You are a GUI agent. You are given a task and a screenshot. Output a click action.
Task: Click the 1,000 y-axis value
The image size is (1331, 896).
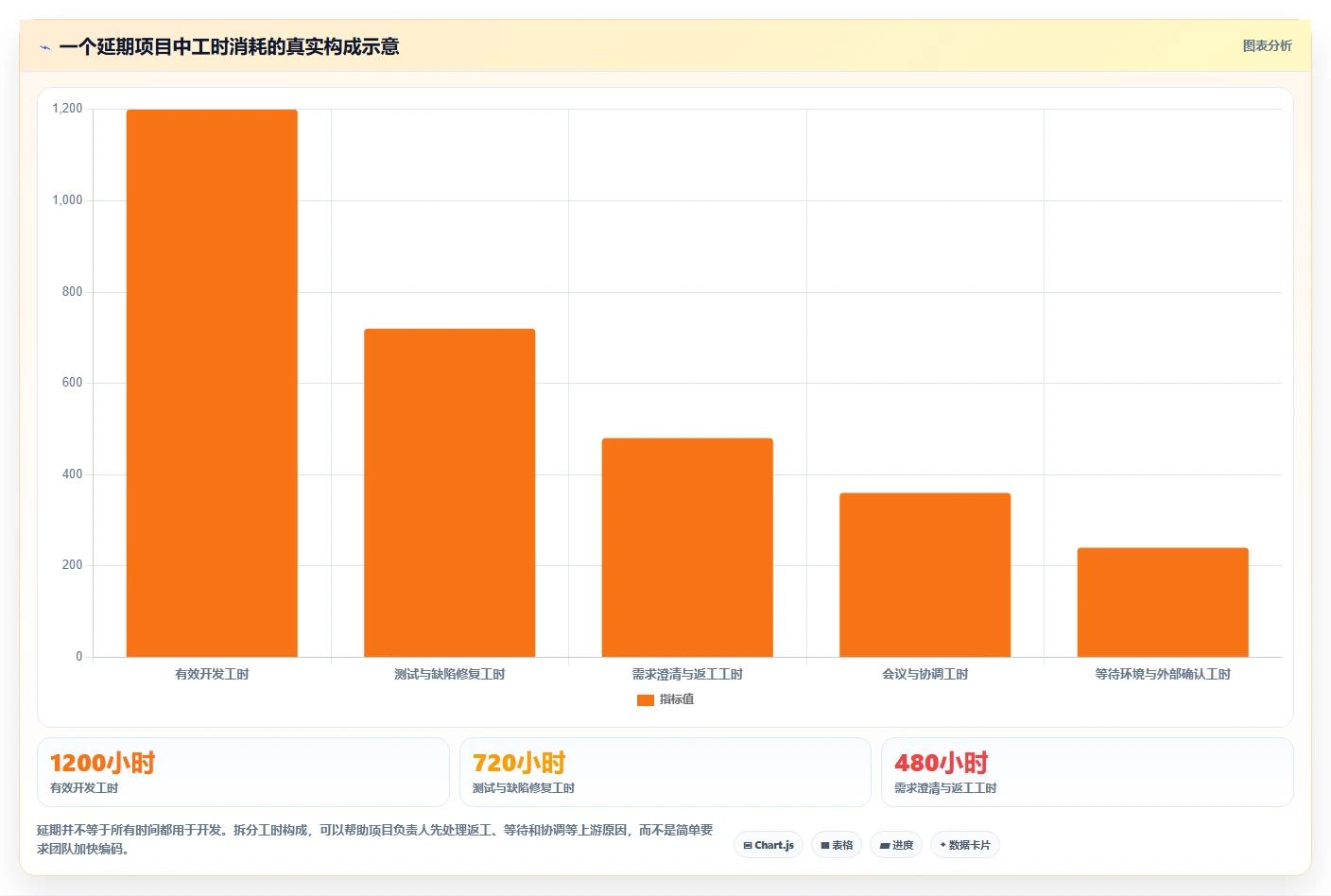[67, 200]
